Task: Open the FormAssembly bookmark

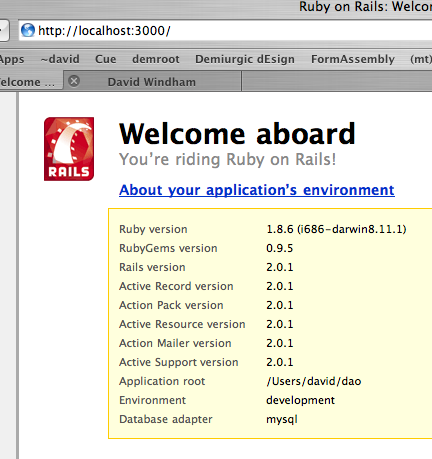Action: click(x=353, y=59)
